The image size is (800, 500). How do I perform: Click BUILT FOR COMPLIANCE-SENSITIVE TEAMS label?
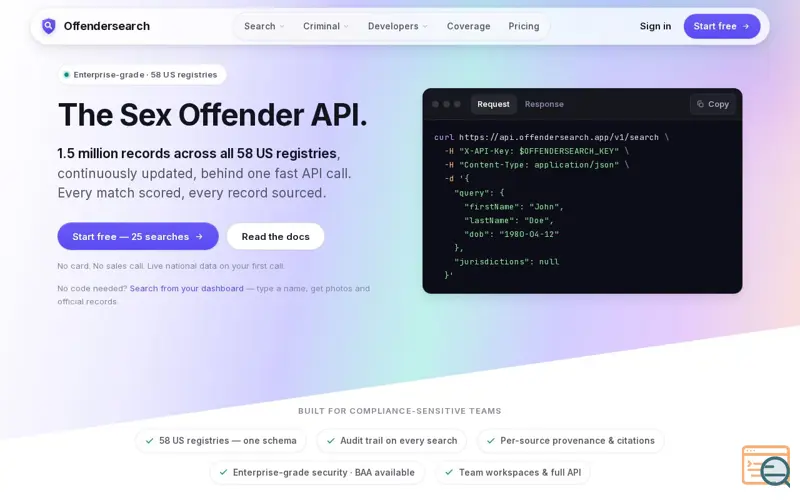tap(399, 411)
